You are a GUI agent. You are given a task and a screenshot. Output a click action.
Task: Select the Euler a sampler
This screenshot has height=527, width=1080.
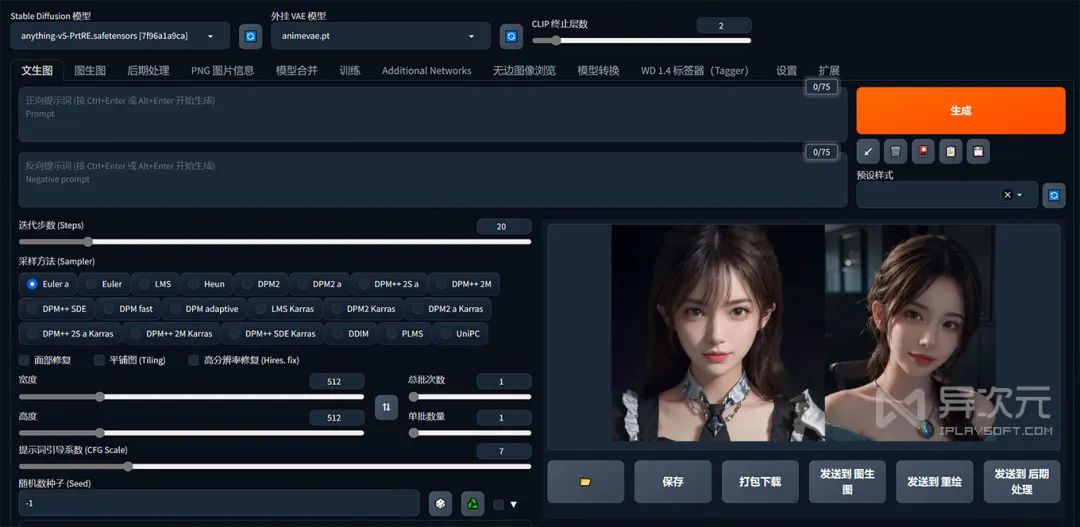click(48, 284)
